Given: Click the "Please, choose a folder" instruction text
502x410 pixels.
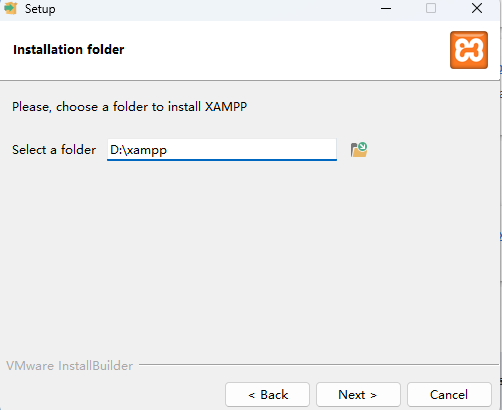Looking at the screenshot, I should click(x=129, y=107).
